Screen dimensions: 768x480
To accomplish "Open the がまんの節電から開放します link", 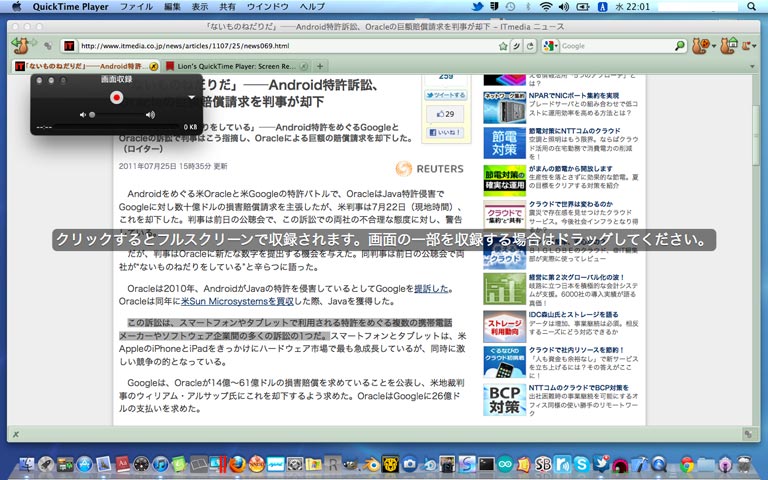I will point(570,168).
